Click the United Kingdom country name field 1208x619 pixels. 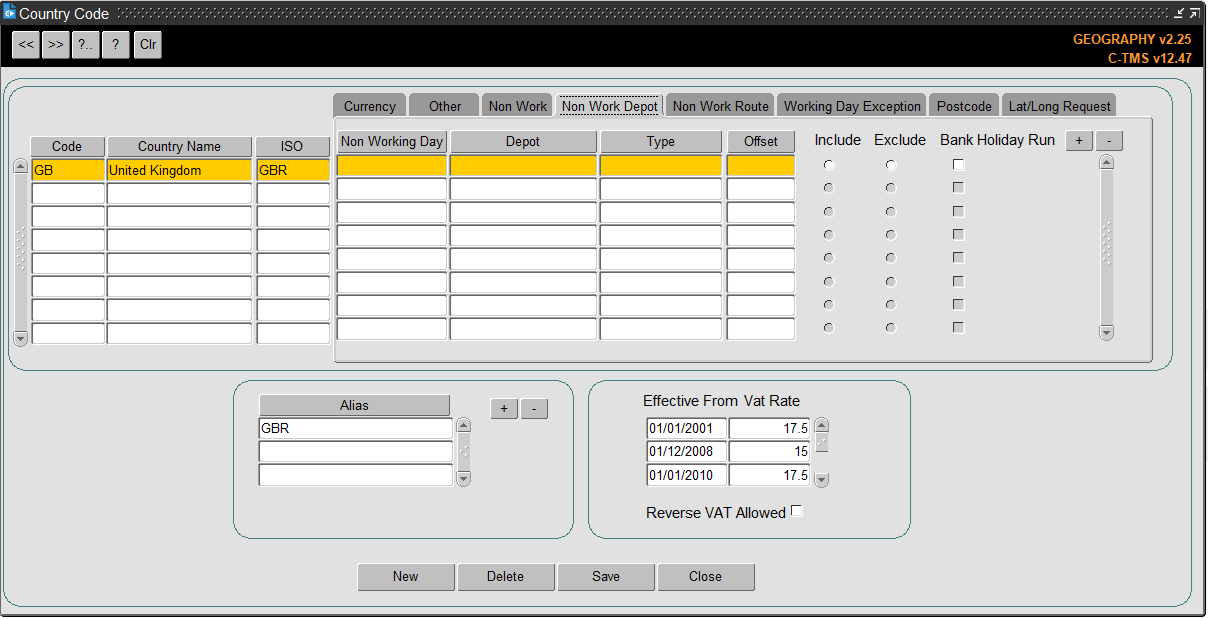(180, 170)
